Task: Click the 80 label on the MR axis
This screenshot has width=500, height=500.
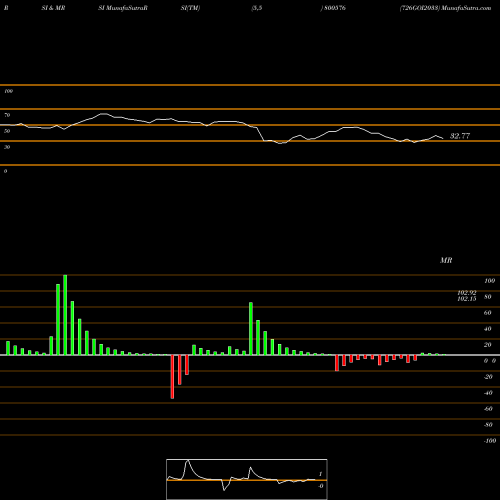Action: pos(487,297)
